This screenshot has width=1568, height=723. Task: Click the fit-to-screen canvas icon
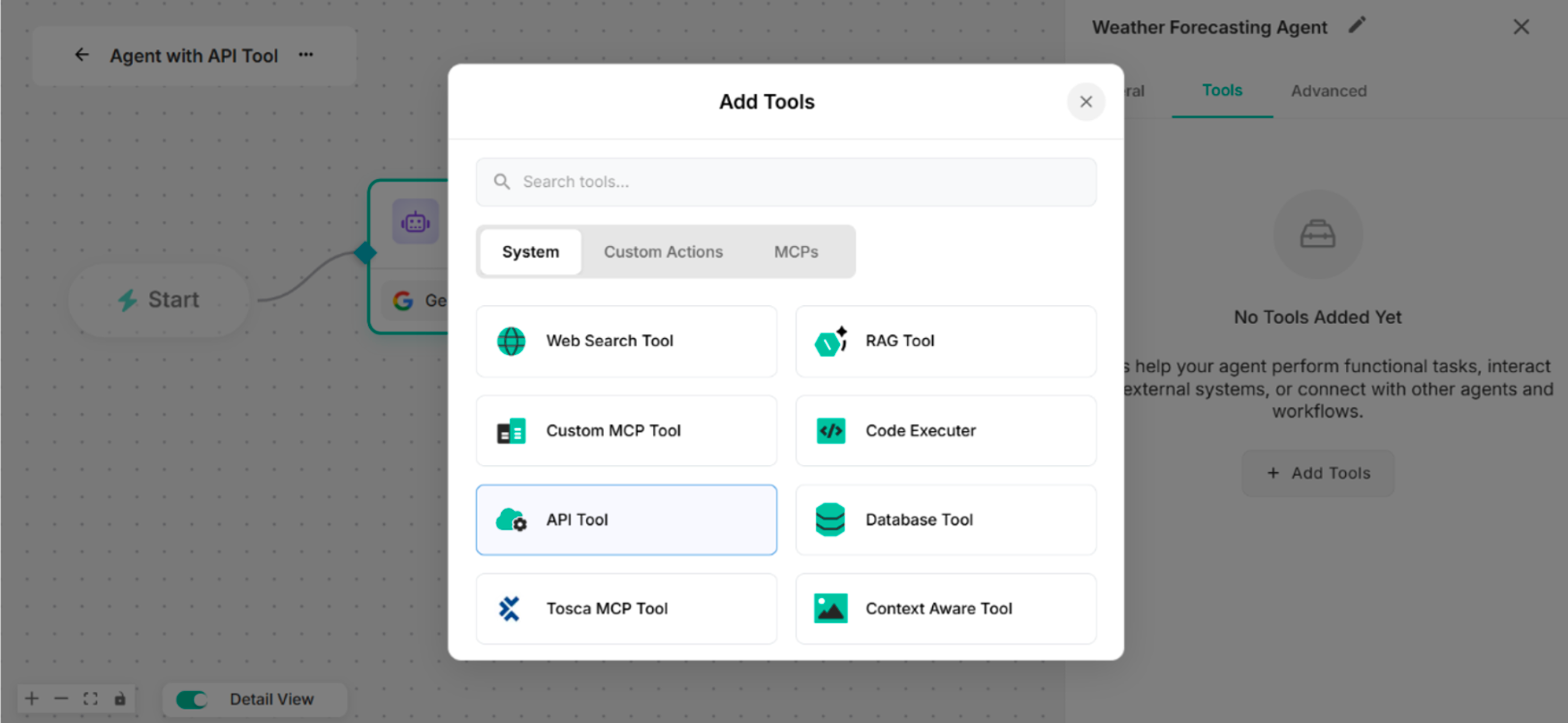90,699
